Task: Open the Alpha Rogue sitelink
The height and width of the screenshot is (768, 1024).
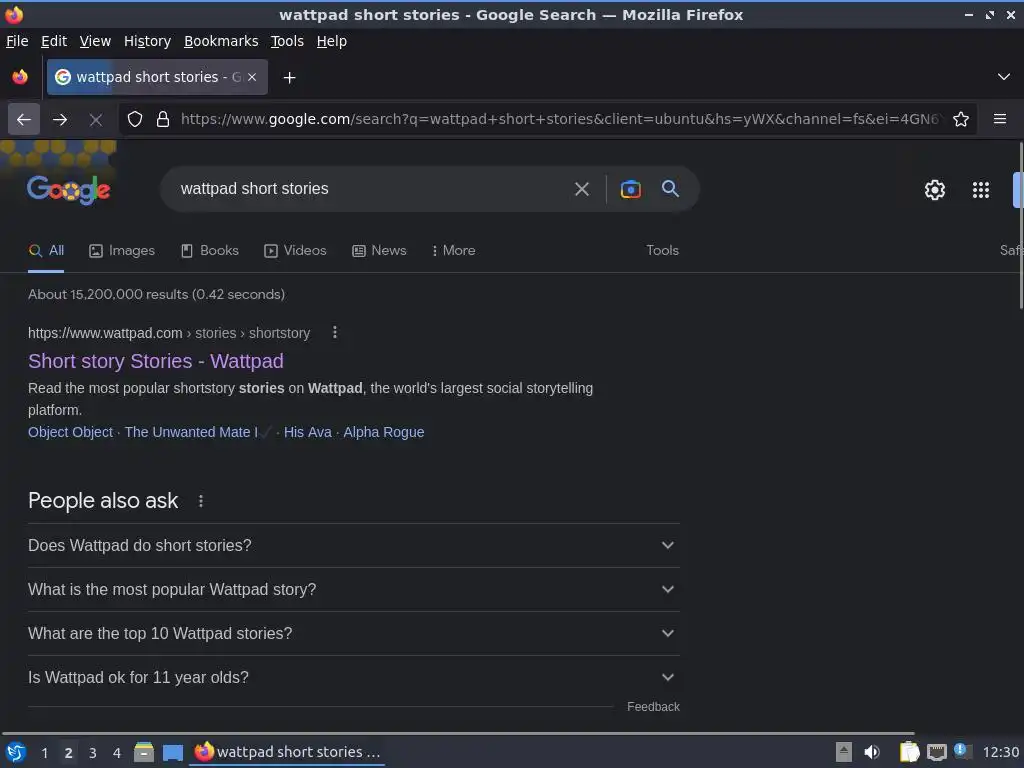Action: pyautogui.click(x=384, y=432)
